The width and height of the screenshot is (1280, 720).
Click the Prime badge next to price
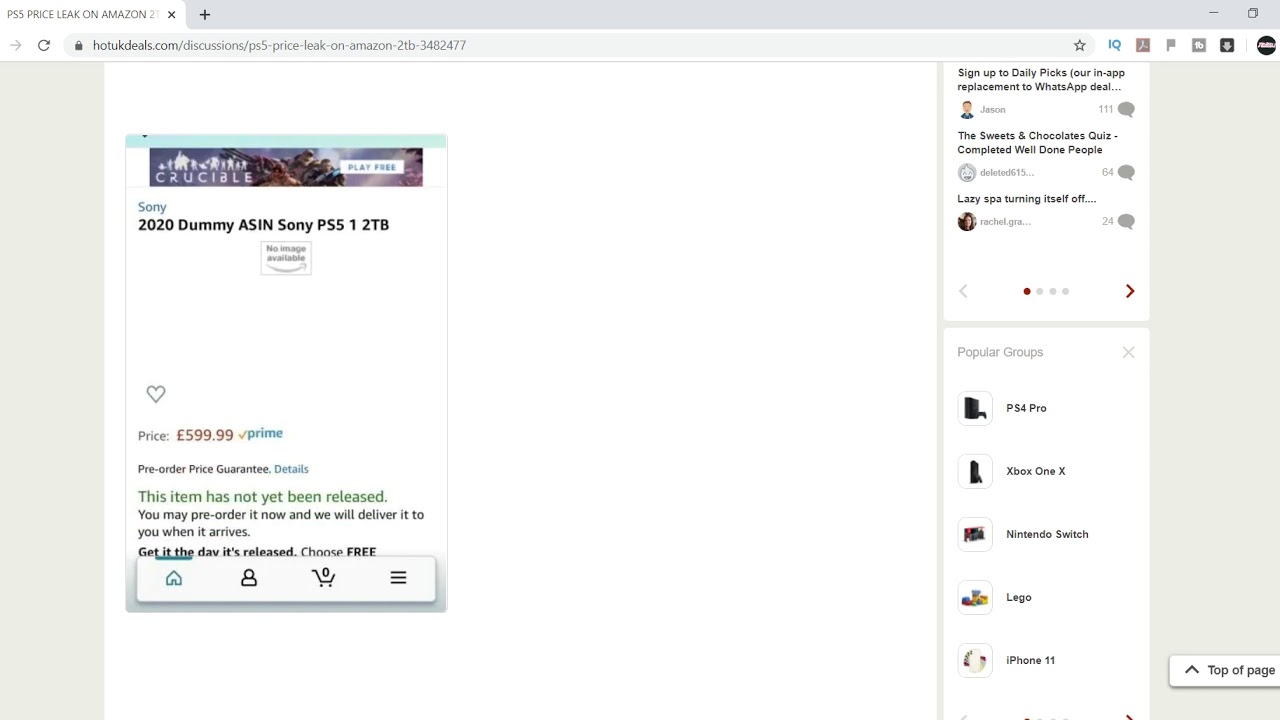click(260, 434)
